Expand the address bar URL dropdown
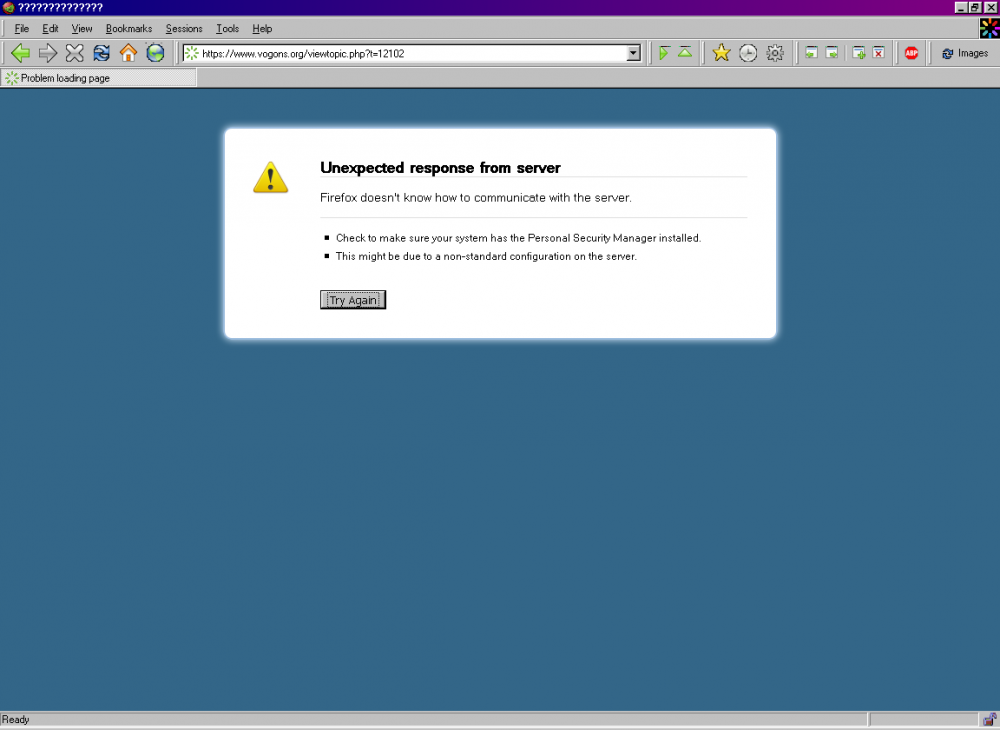This screenshot has height=730, width=1000. click(x=633, y=53)
